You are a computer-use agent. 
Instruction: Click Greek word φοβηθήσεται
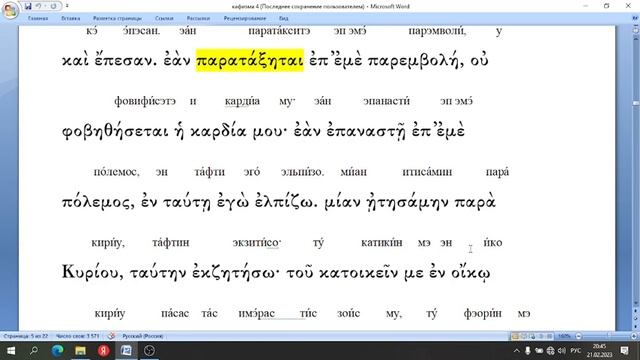click(x=115, y=131)
